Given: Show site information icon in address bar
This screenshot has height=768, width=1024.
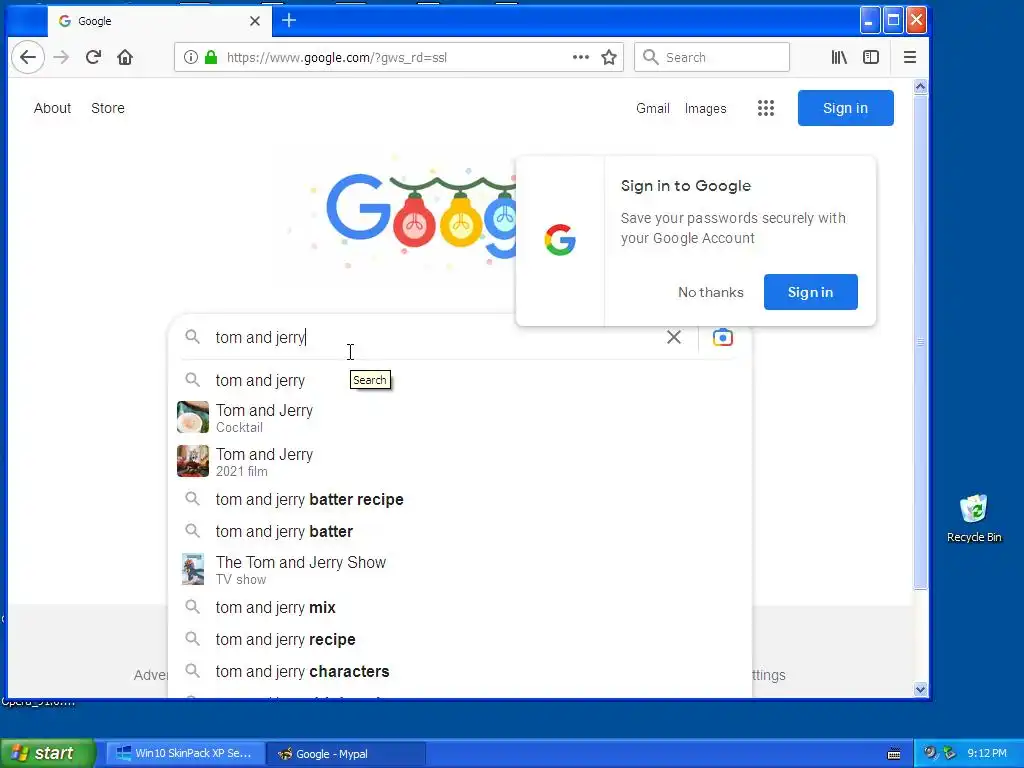Looking at the screenshot, I should point(190,57).
